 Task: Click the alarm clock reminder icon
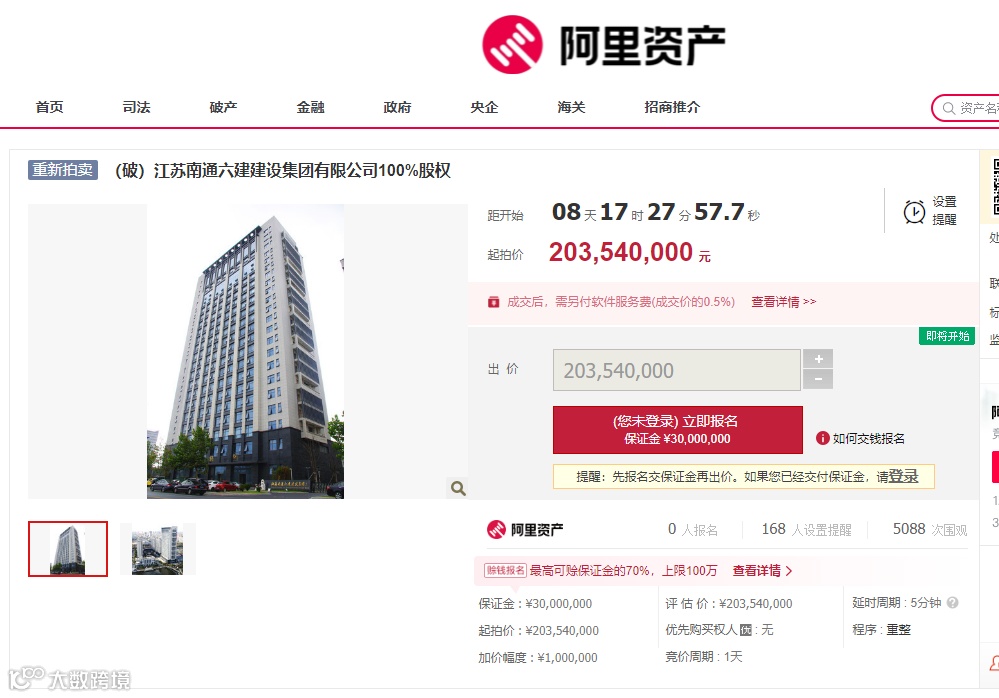914,211
